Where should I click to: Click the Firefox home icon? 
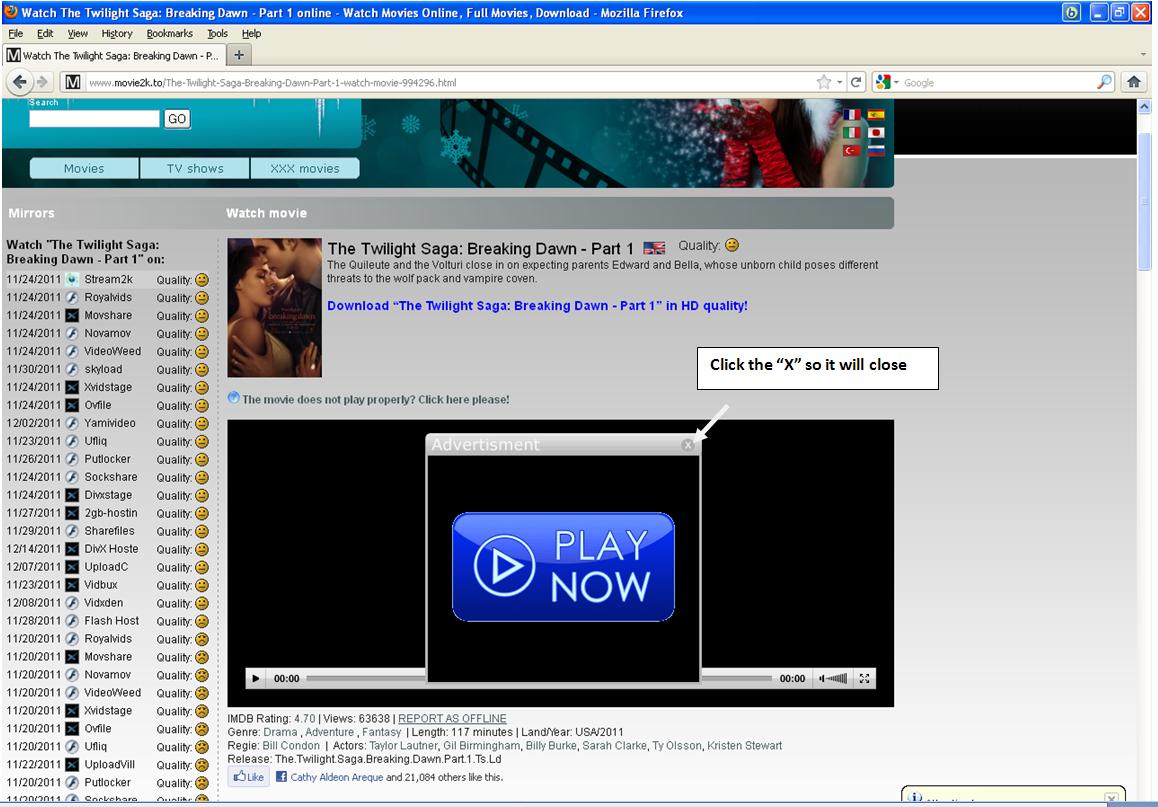[x=1134, y=81]
